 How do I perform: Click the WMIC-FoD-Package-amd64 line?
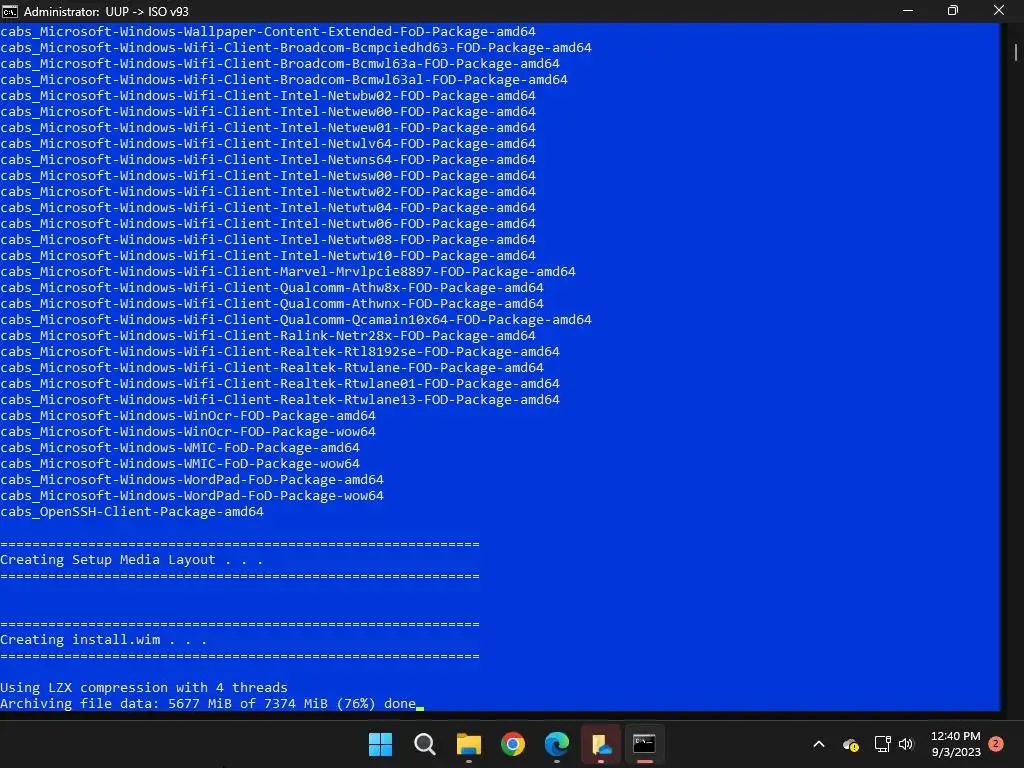(180, 447)
